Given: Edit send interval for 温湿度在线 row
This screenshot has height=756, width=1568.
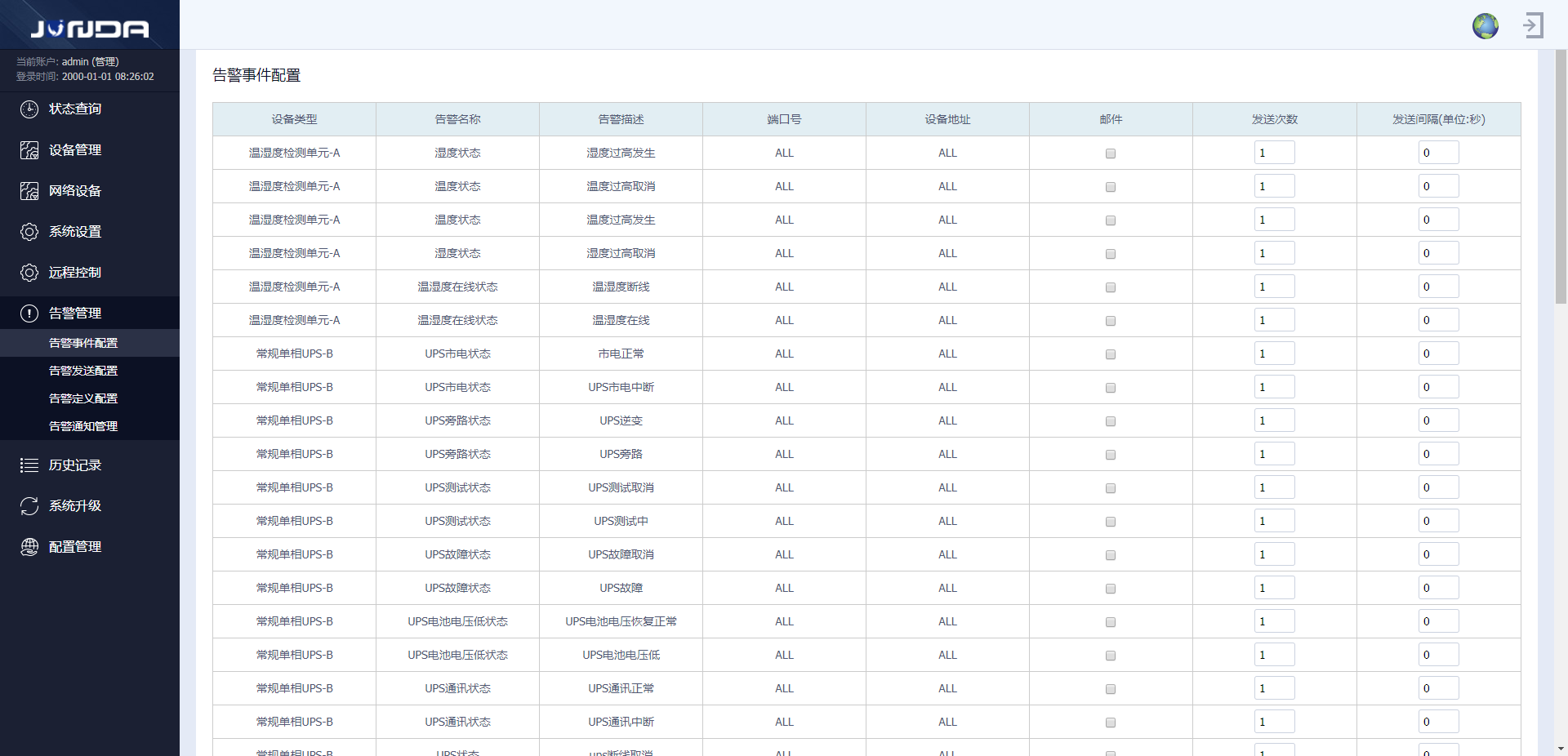Looking at the screenshot, I should tap(1438, 320).
